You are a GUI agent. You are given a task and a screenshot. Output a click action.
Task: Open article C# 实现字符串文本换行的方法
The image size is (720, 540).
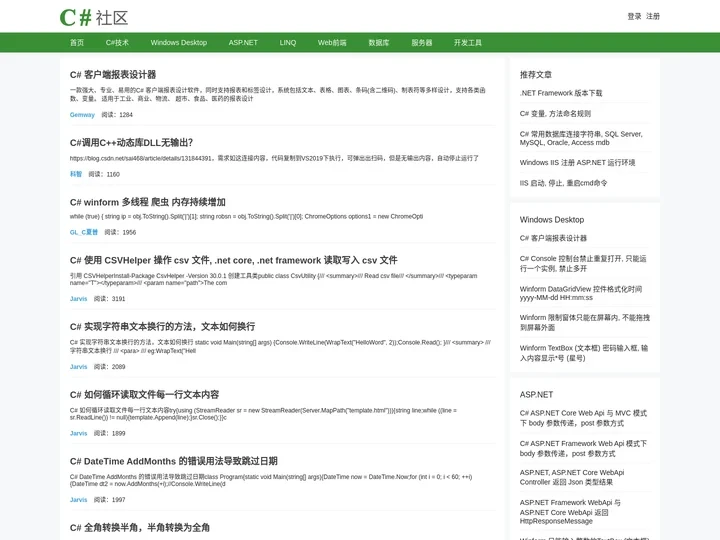pos(162,326)
